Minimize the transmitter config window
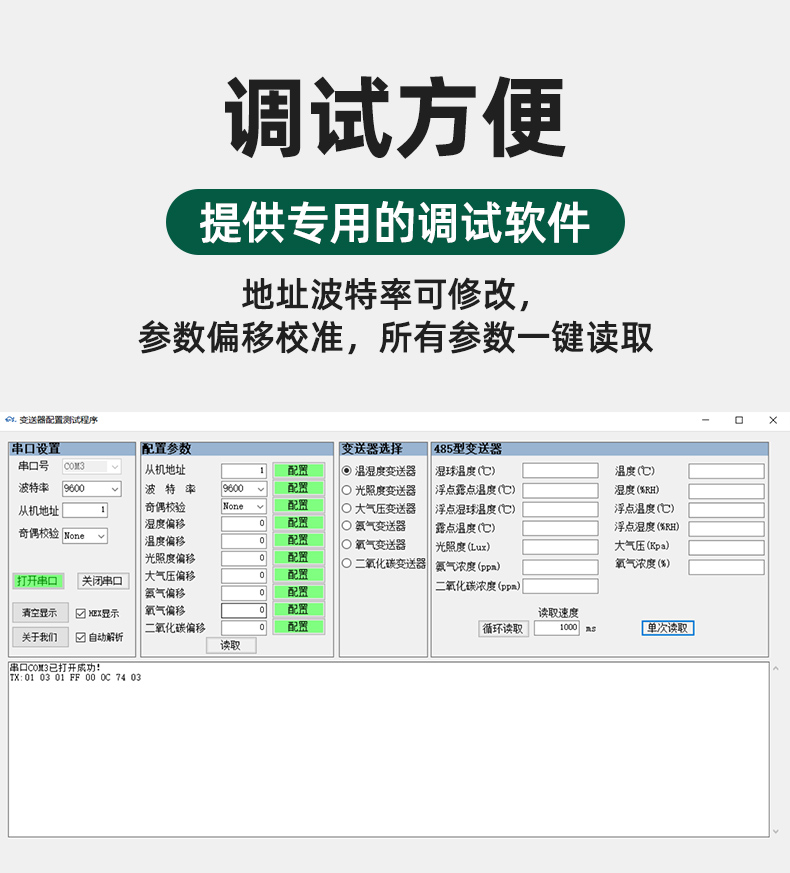The height and width of the screenshot is (873, 790). tap(705, 420)
